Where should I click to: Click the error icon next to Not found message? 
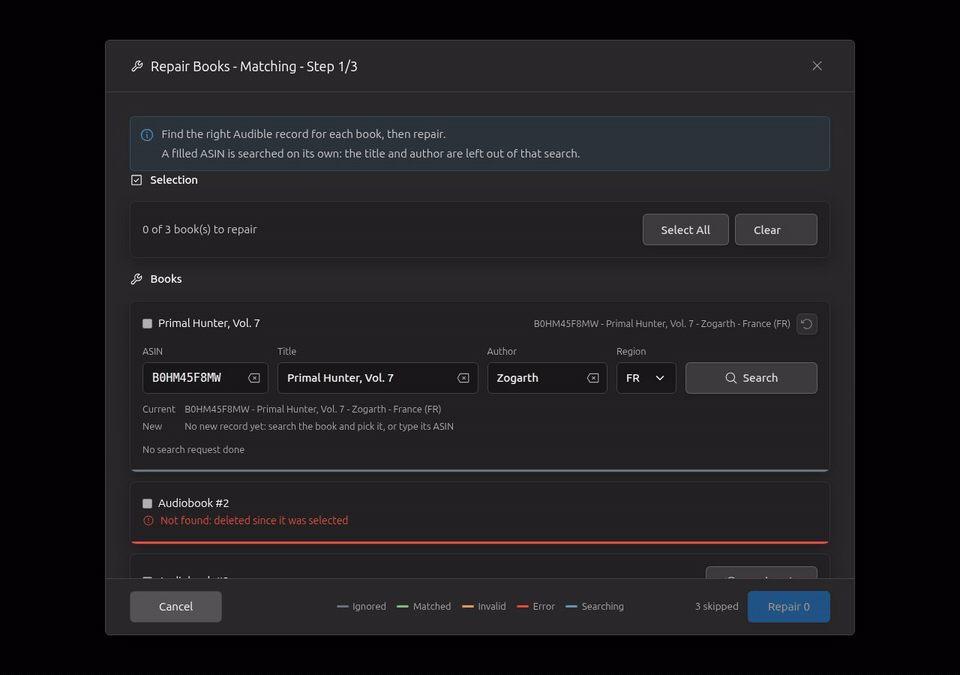coord(148,521)
